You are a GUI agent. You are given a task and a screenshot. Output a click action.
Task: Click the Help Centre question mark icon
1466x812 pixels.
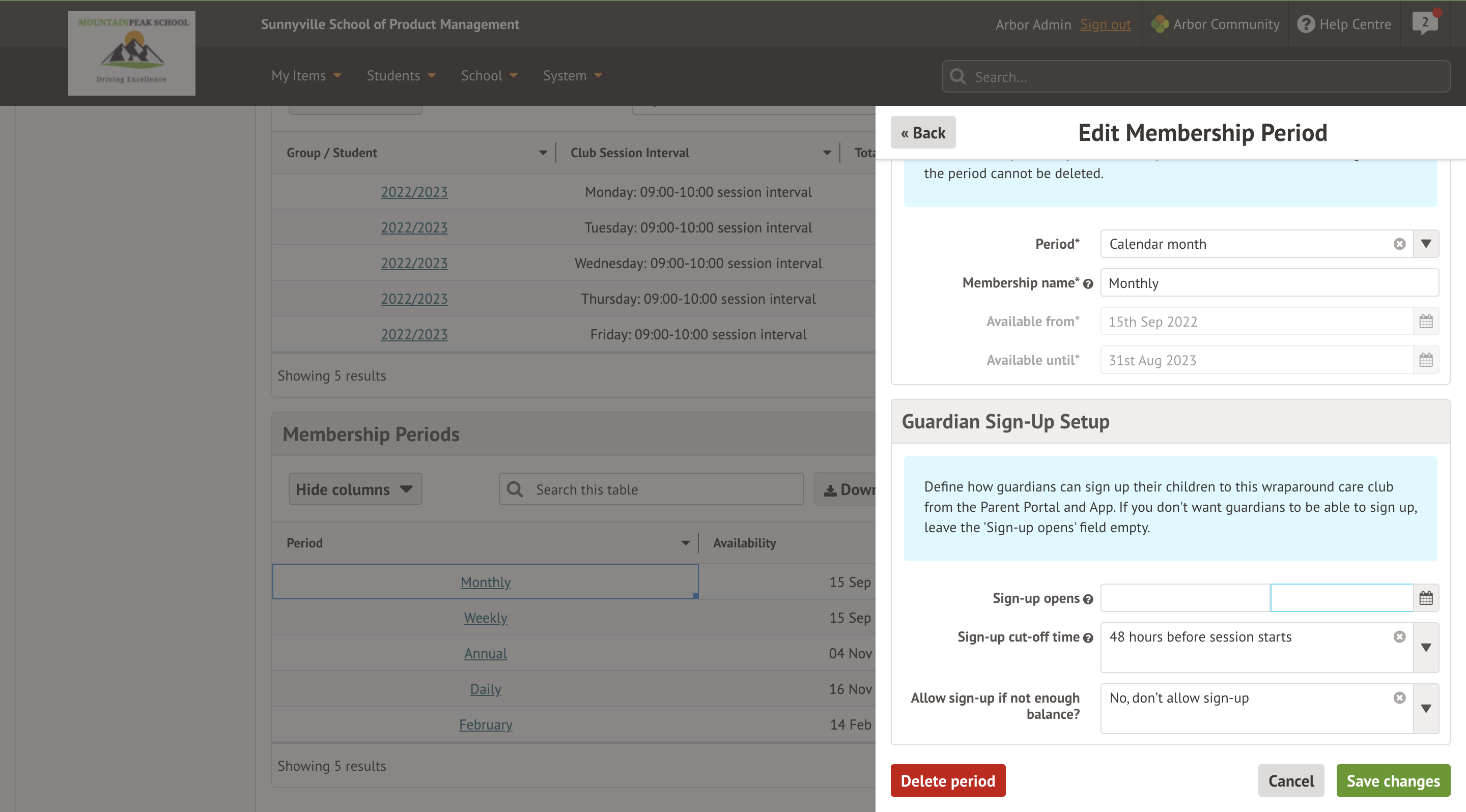[x=1306, y=24]
